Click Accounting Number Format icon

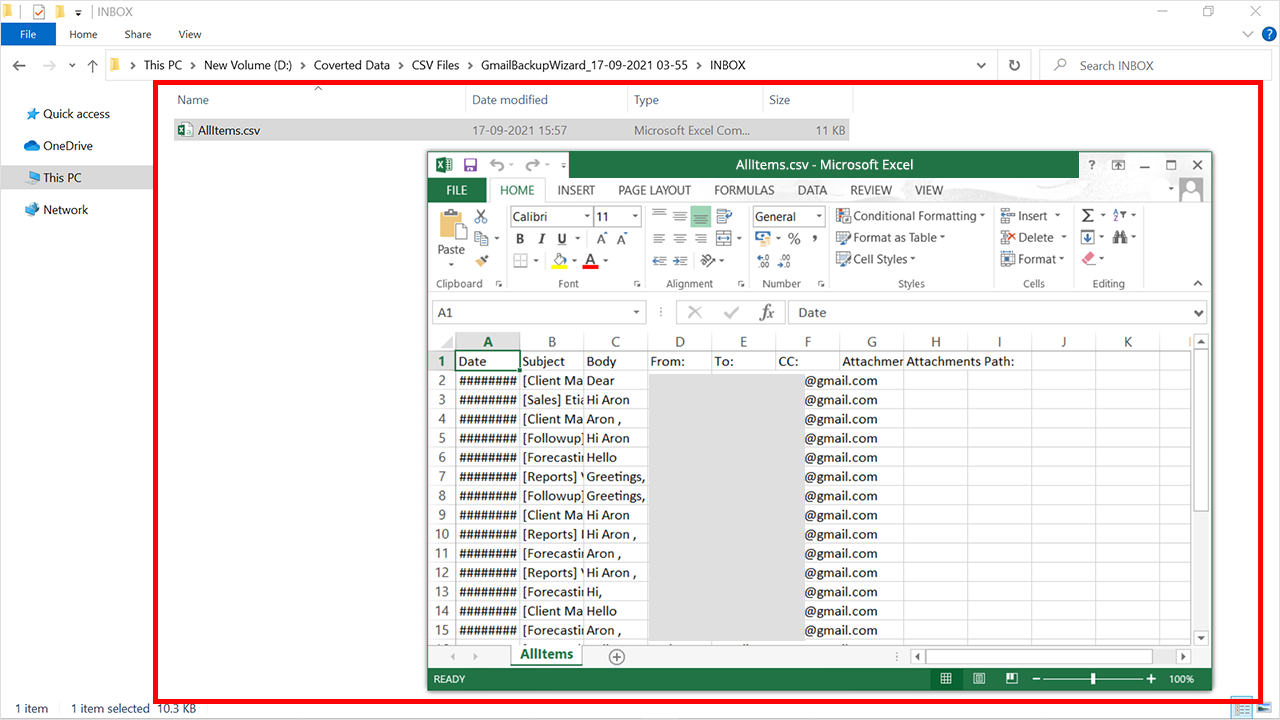[x=762, y=238]
